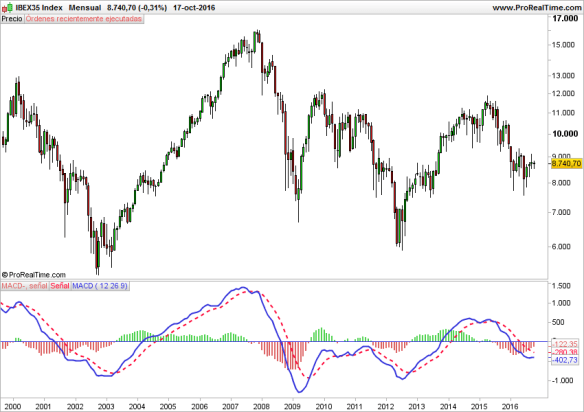Click the 500 MACD axis label
Viewport: 584px width, 412px height.
[x=558, y=322]
